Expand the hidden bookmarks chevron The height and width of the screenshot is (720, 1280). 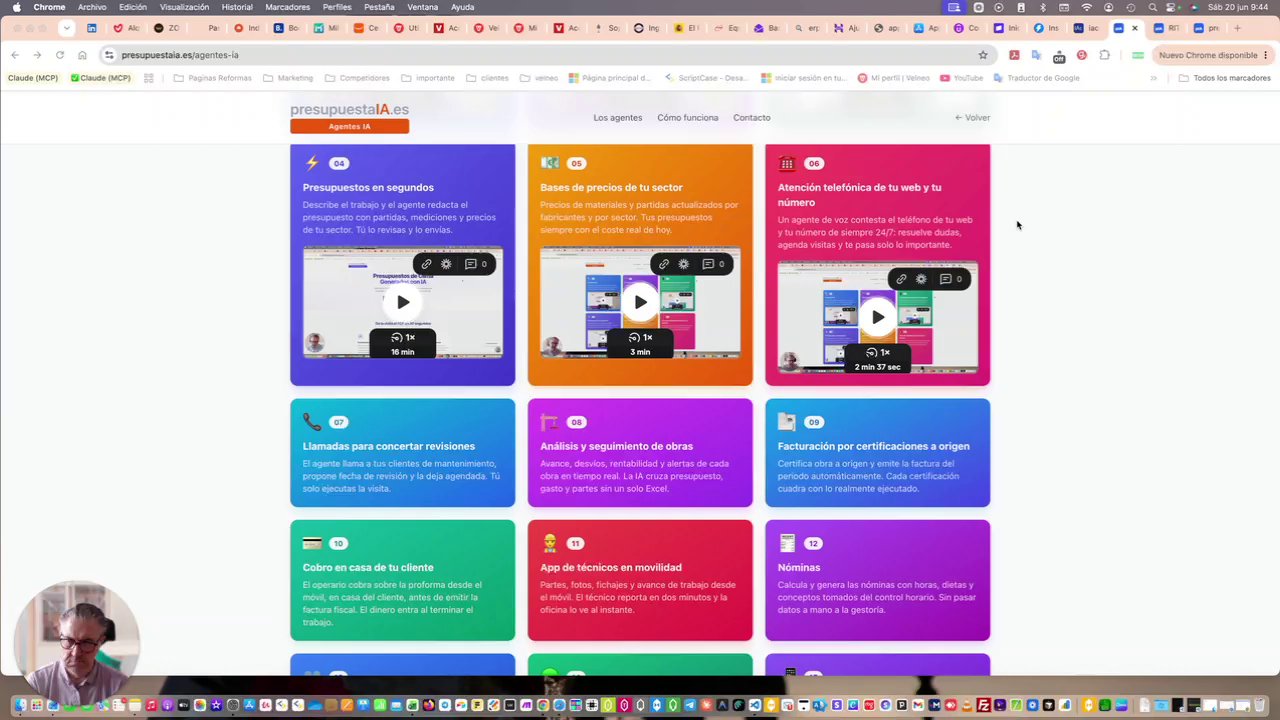click(x=1153, y=78)
